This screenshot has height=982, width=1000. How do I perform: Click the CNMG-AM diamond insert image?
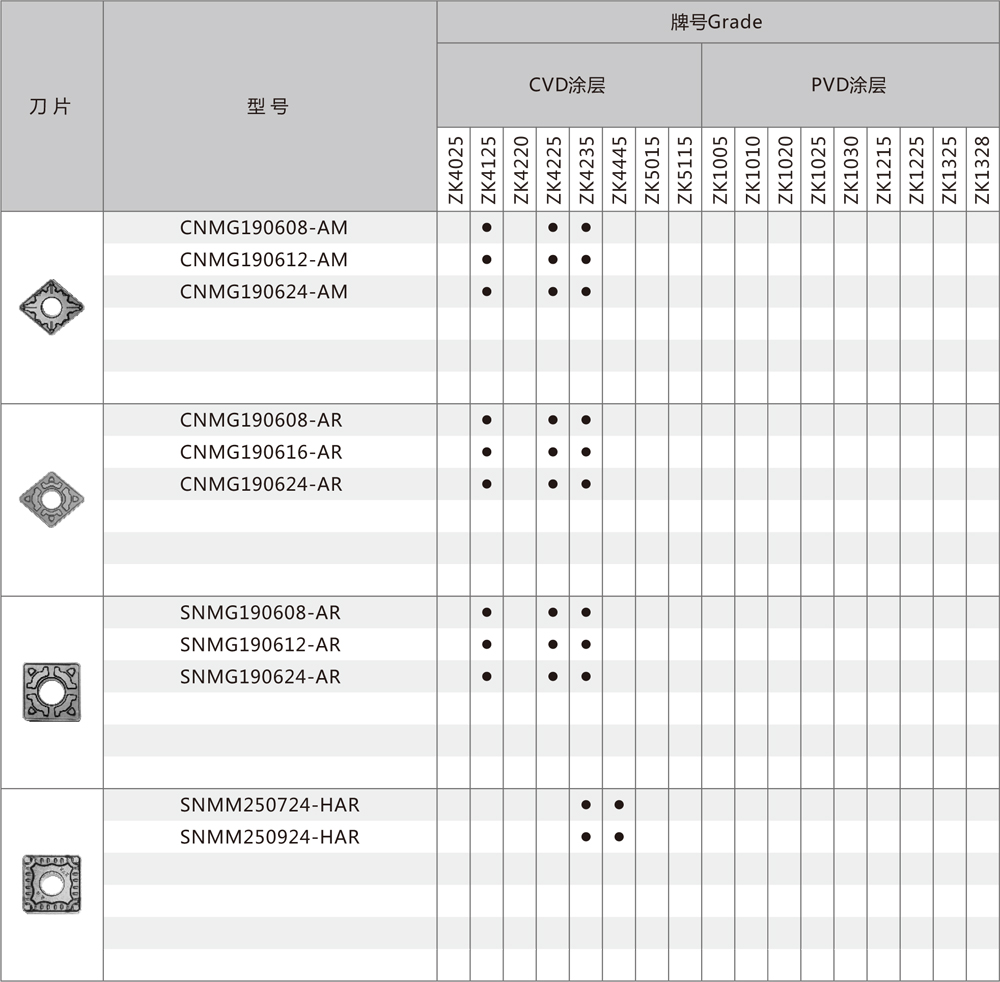(x=52, y=301)
